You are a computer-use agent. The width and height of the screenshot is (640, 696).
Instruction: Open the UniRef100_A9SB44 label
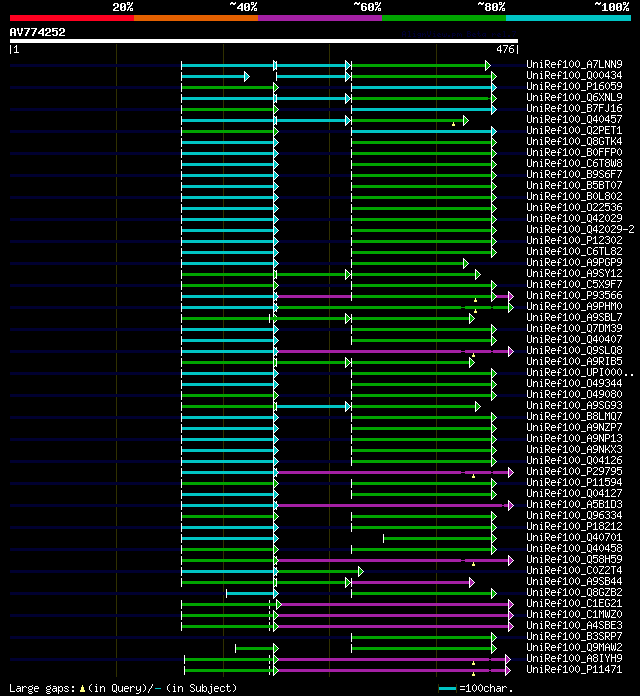574,581
